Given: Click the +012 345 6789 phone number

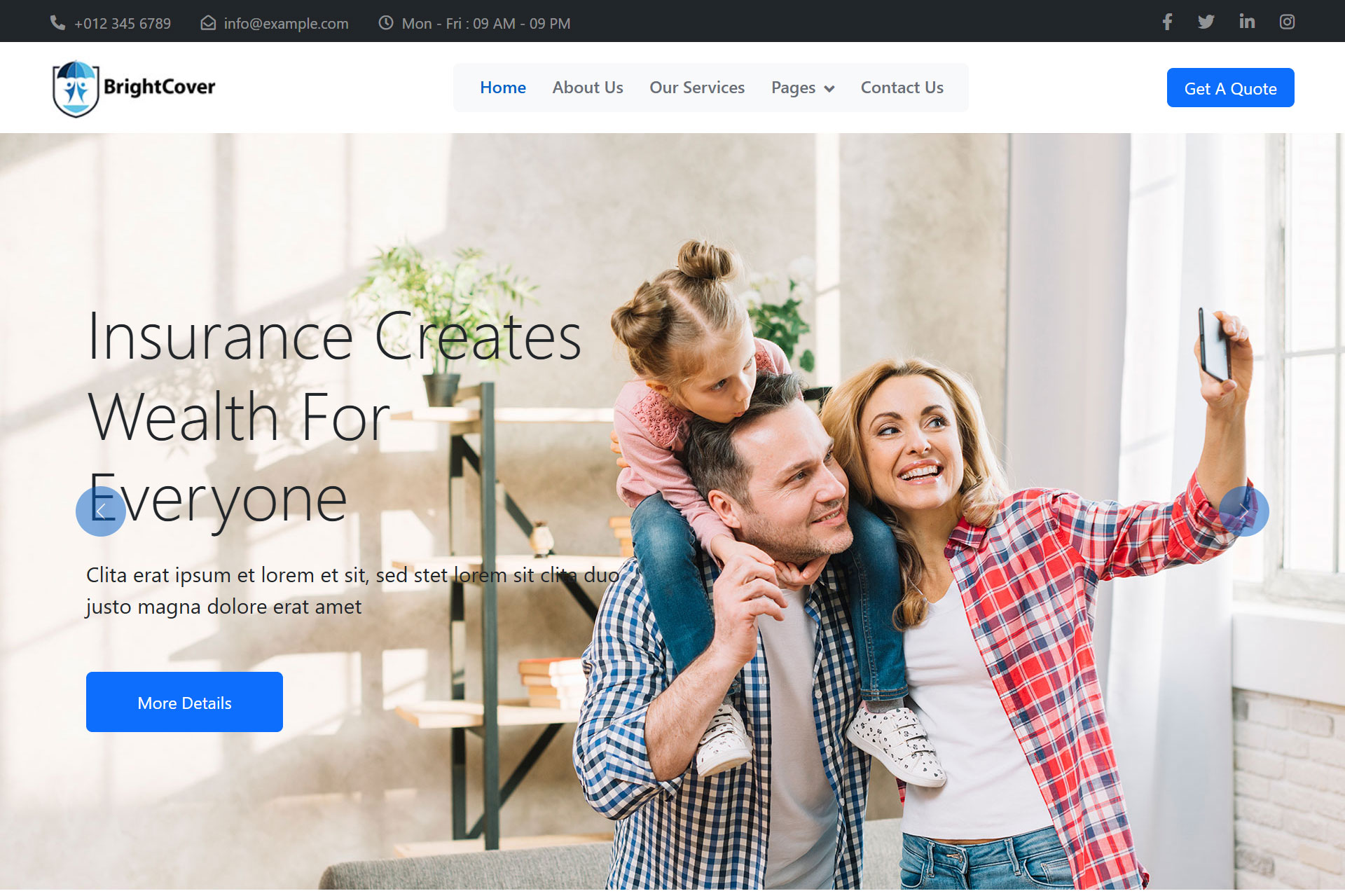Looking at the screenshot, I should 123,24.
